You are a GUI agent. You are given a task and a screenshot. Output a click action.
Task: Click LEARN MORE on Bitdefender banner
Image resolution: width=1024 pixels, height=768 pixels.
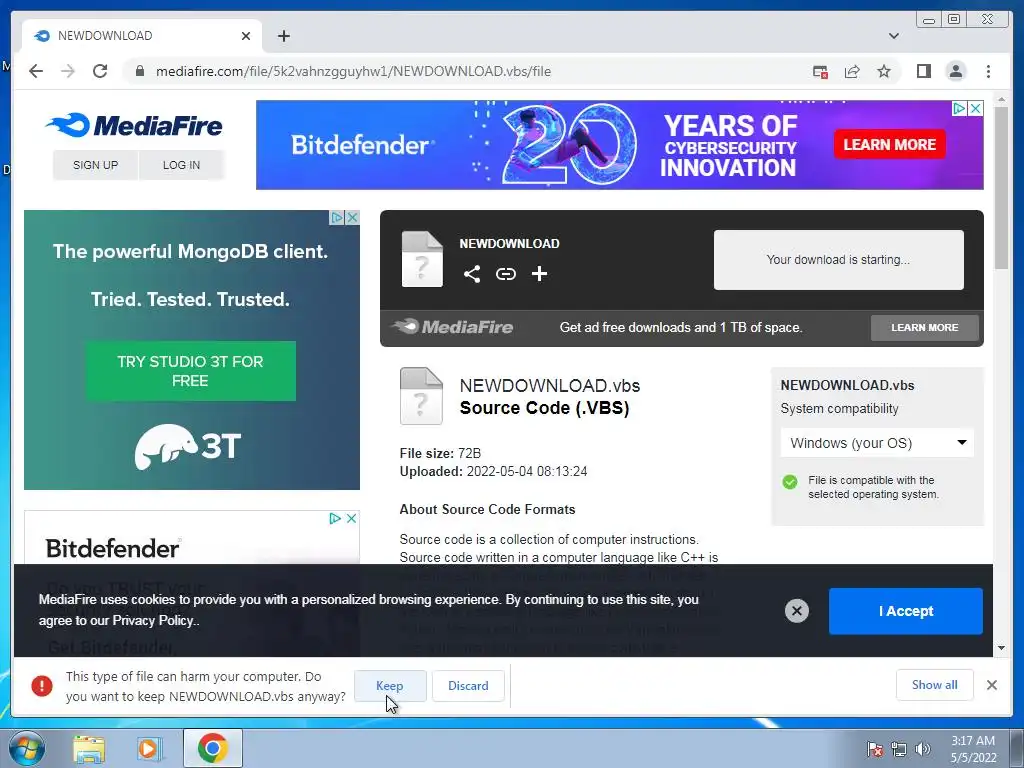(889, 144)
